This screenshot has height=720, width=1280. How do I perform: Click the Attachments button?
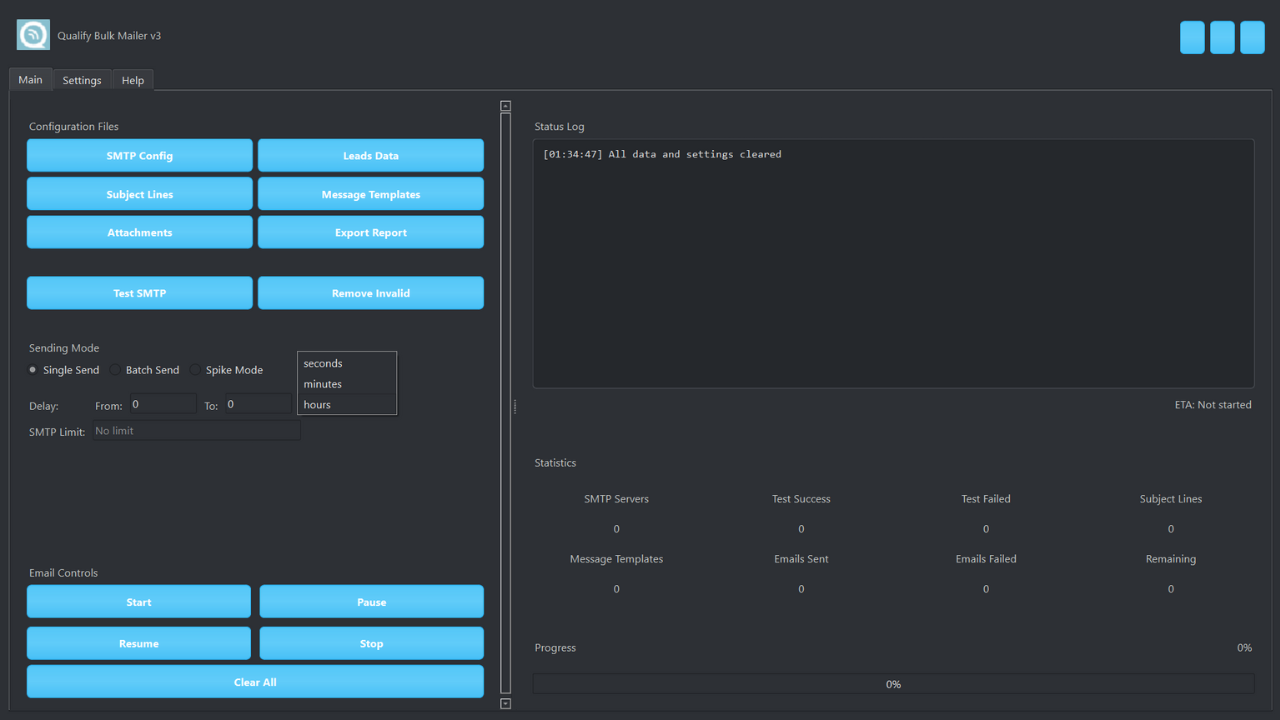pyautogui.click(x=140, y=232)
